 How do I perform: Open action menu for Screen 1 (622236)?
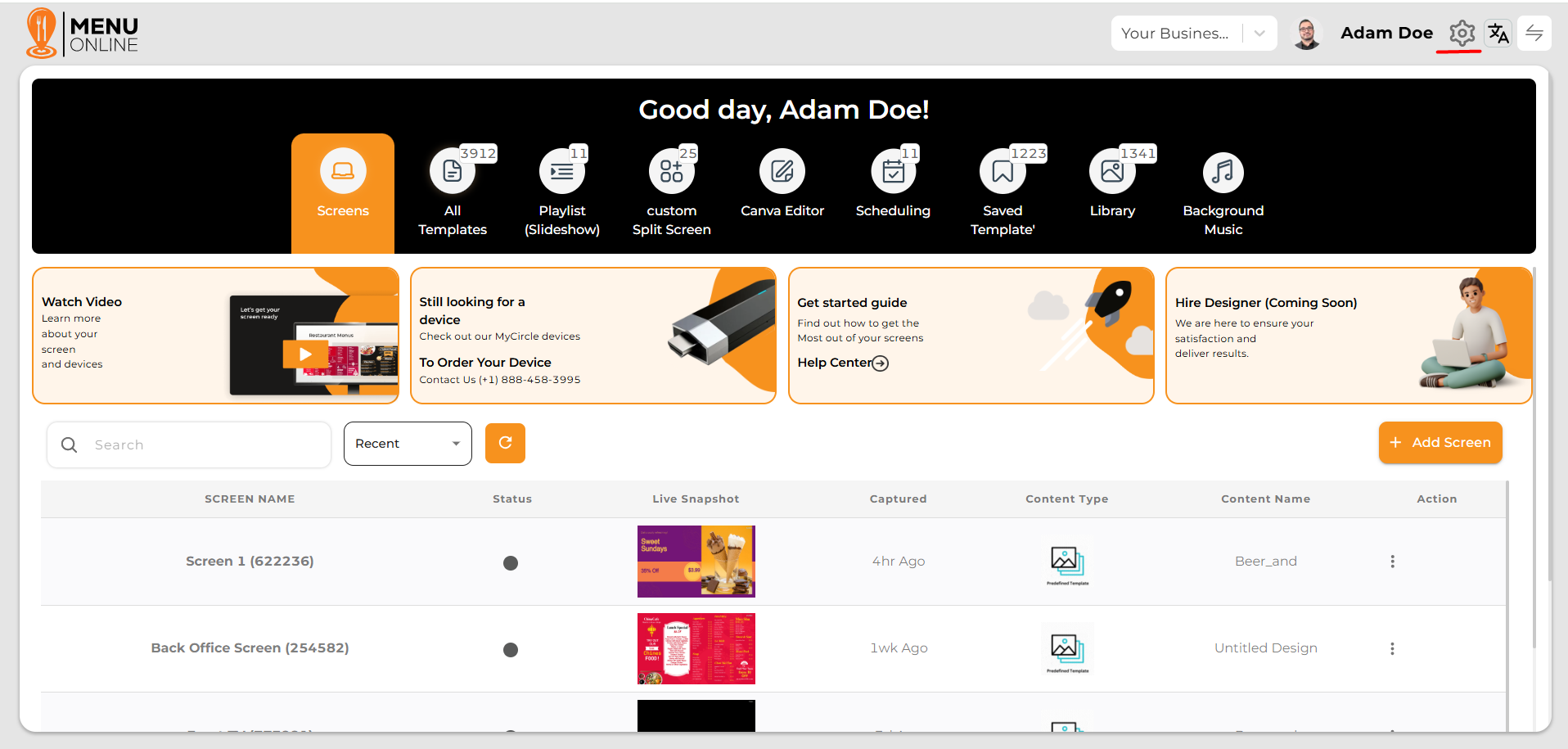(1392, 562)
